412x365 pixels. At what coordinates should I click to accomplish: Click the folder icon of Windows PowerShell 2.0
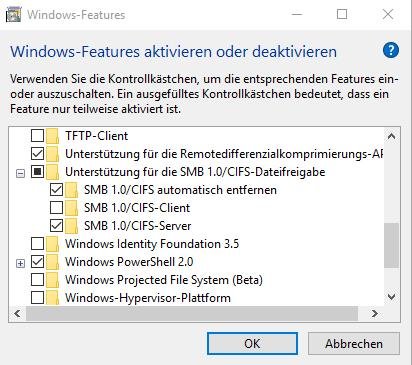click(52, 262)
